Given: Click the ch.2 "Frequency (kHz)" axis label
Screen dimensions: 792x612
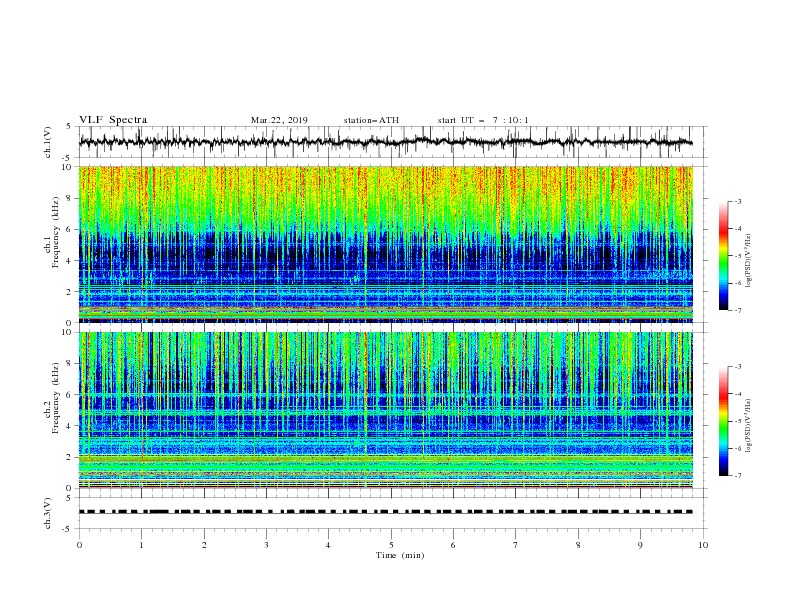Looking at the screenshot, I should click(x=56, y=398).
